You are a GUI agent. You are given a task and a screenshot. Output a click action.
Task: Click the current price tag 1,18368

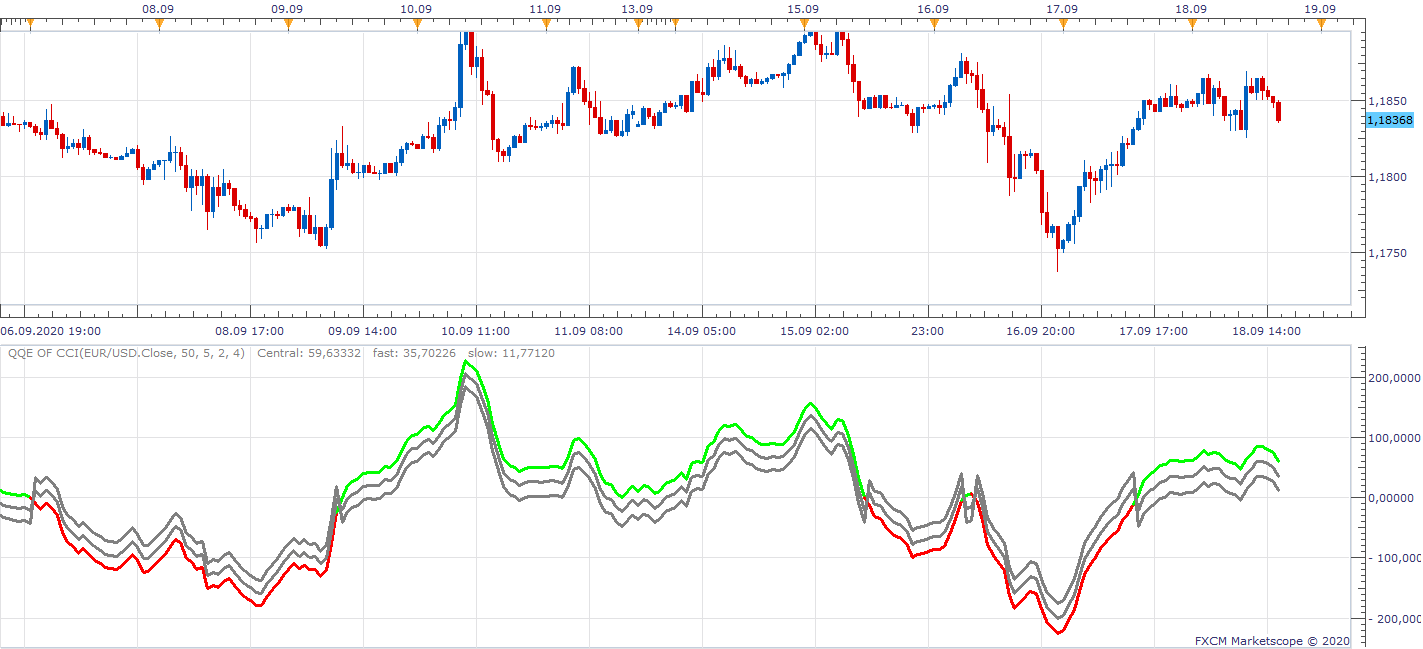pyautogui.click(x=1389, y=120)
